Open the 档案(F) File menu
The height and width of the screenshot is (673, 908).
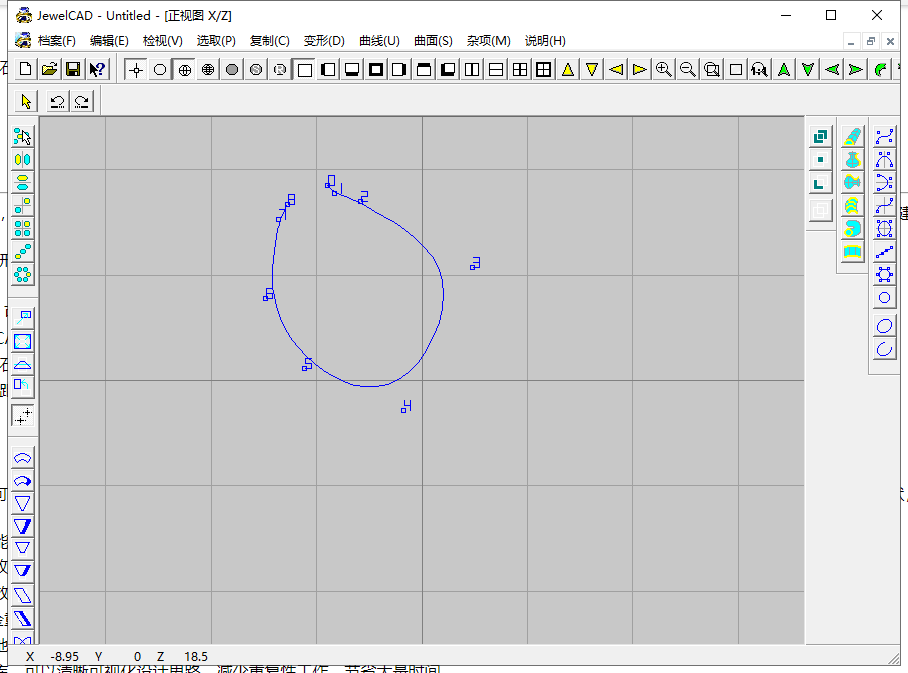pos(56,41)
